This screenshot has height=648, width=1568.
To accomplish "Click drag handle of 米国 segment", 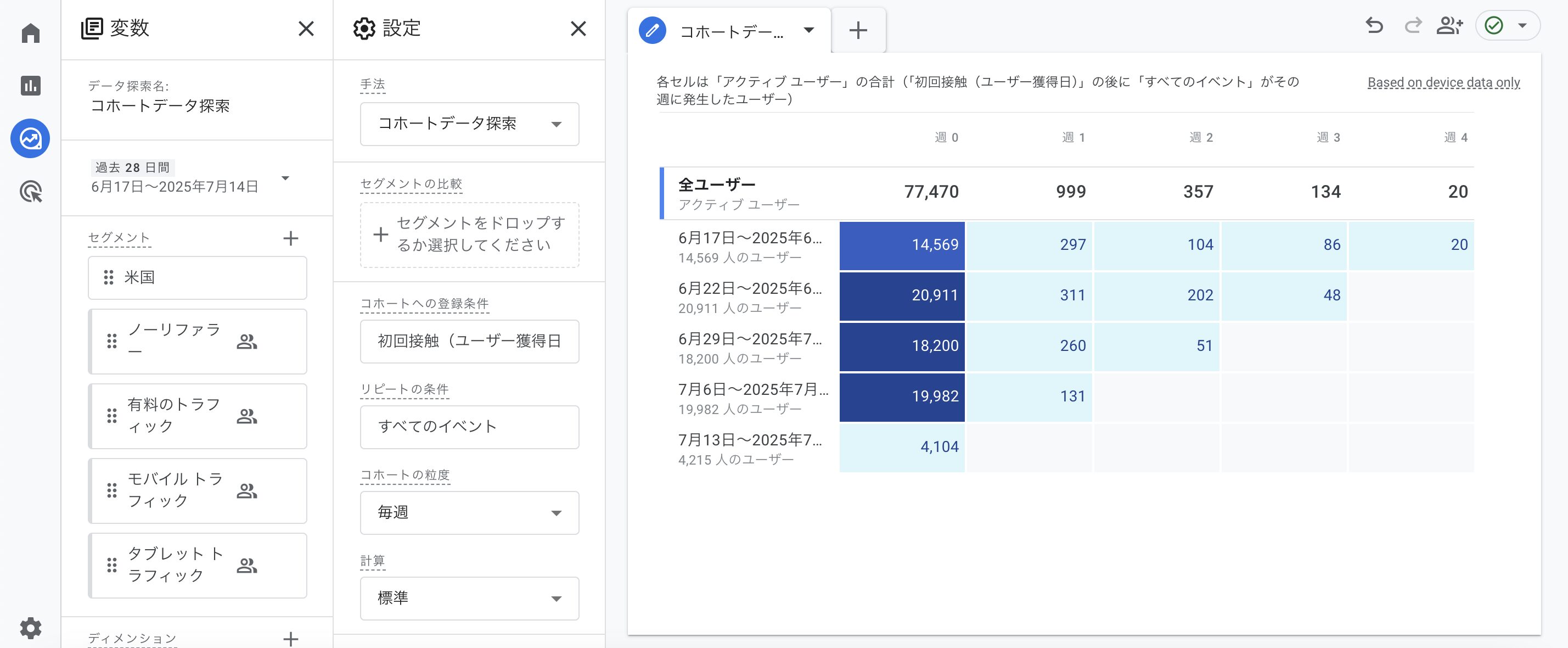I will click(x=108, y=278).
